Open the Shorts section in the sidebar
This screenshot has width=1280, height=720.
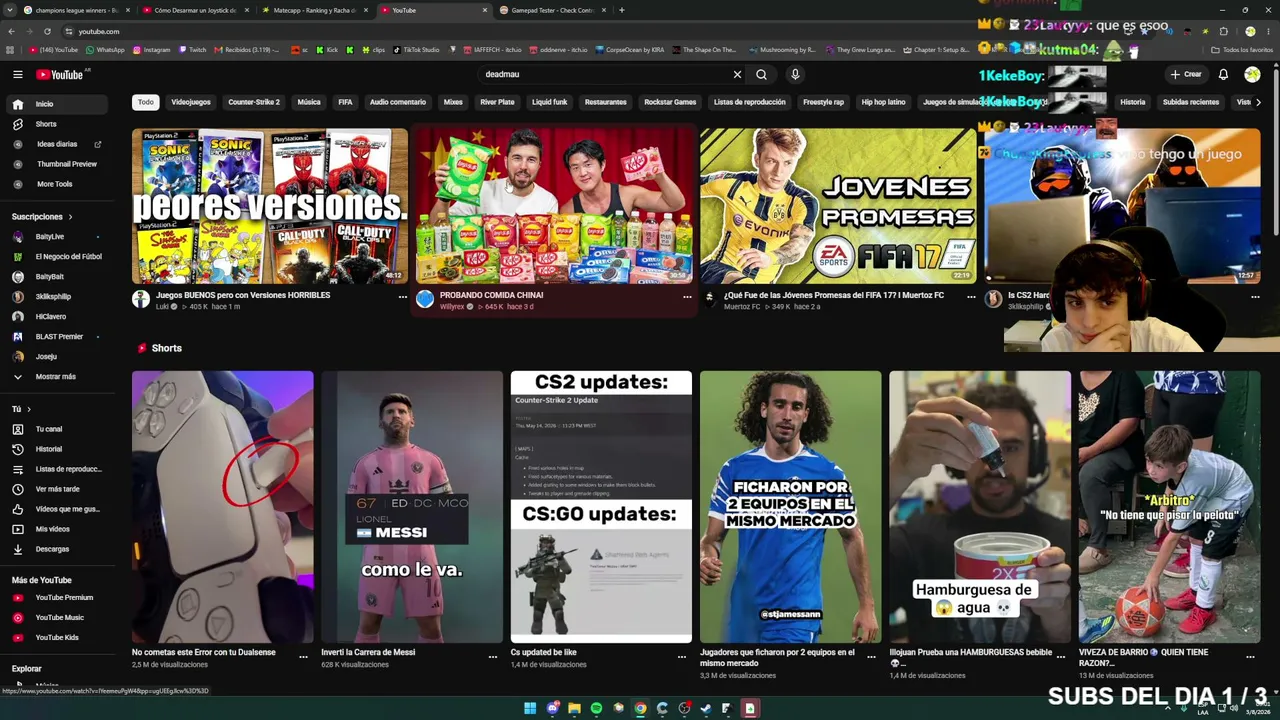point(57,124)
